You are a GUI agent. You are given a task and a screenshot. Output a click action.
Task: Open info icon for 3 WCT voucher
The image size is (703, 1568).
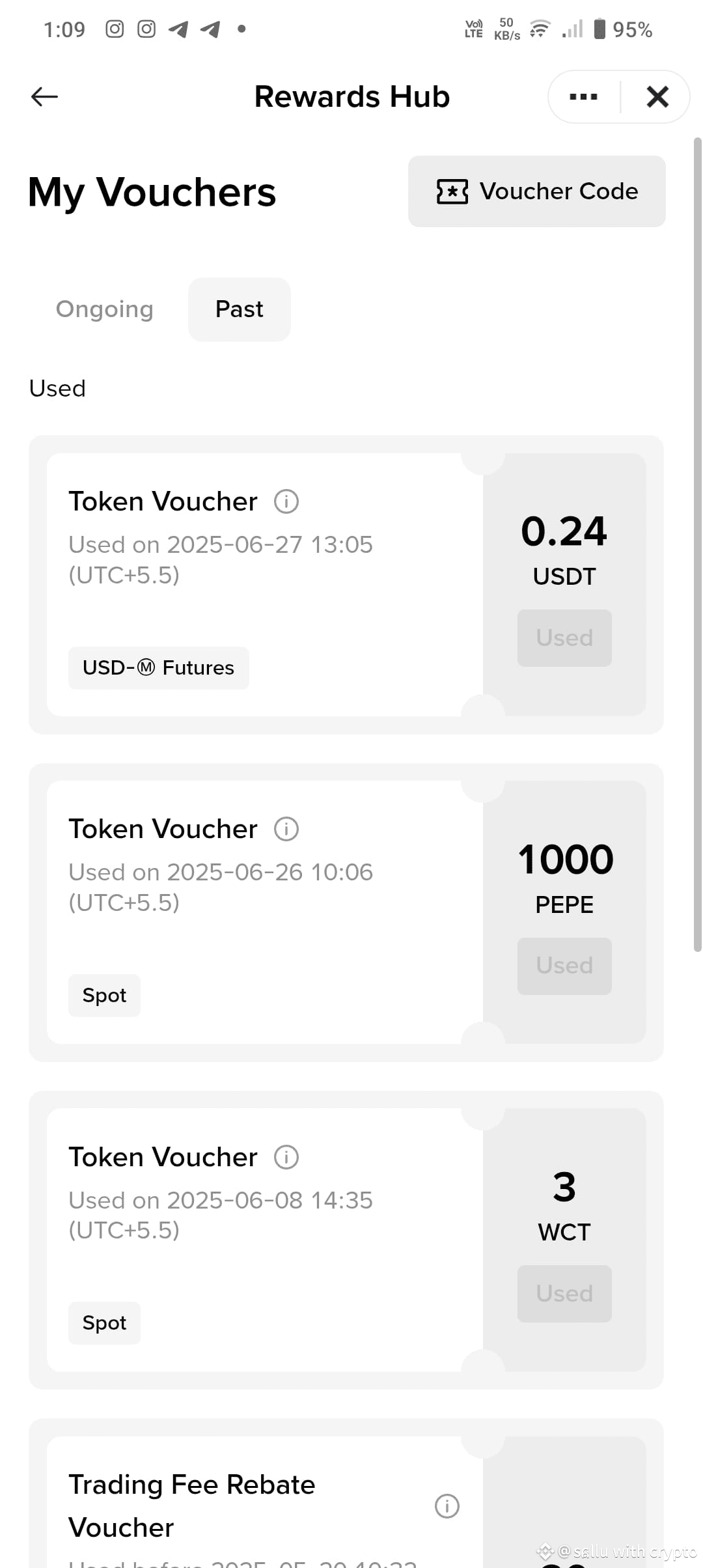click(286, 1157)
